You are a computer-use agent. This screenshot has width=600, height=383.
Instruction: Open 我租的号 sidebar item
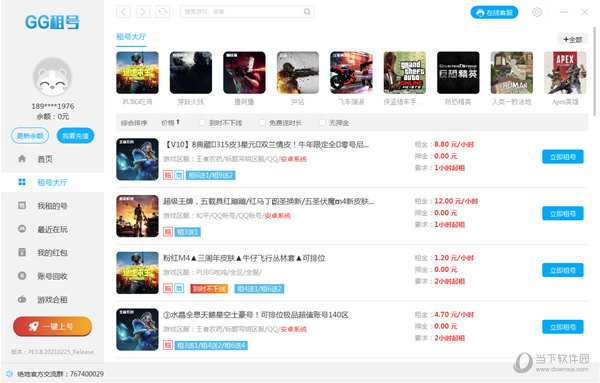(52, 206)
